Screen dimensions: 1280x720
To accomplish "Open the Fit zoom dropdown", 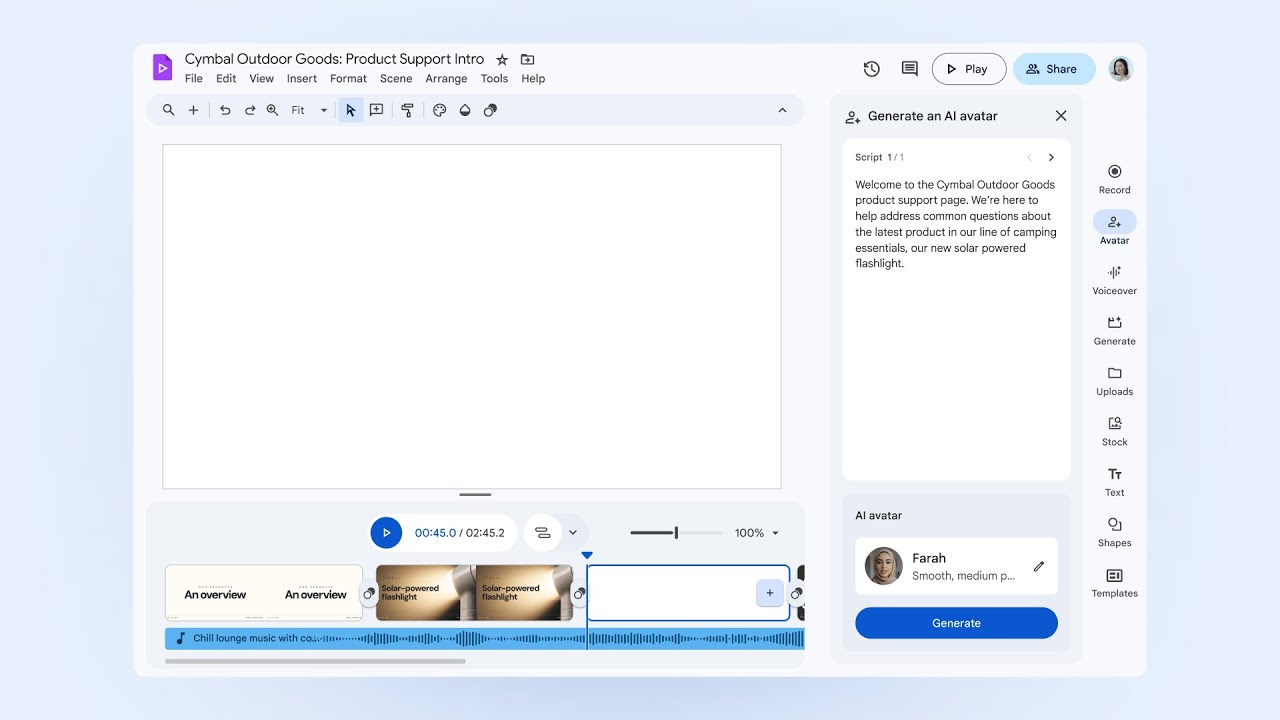I will click(322, 110).
